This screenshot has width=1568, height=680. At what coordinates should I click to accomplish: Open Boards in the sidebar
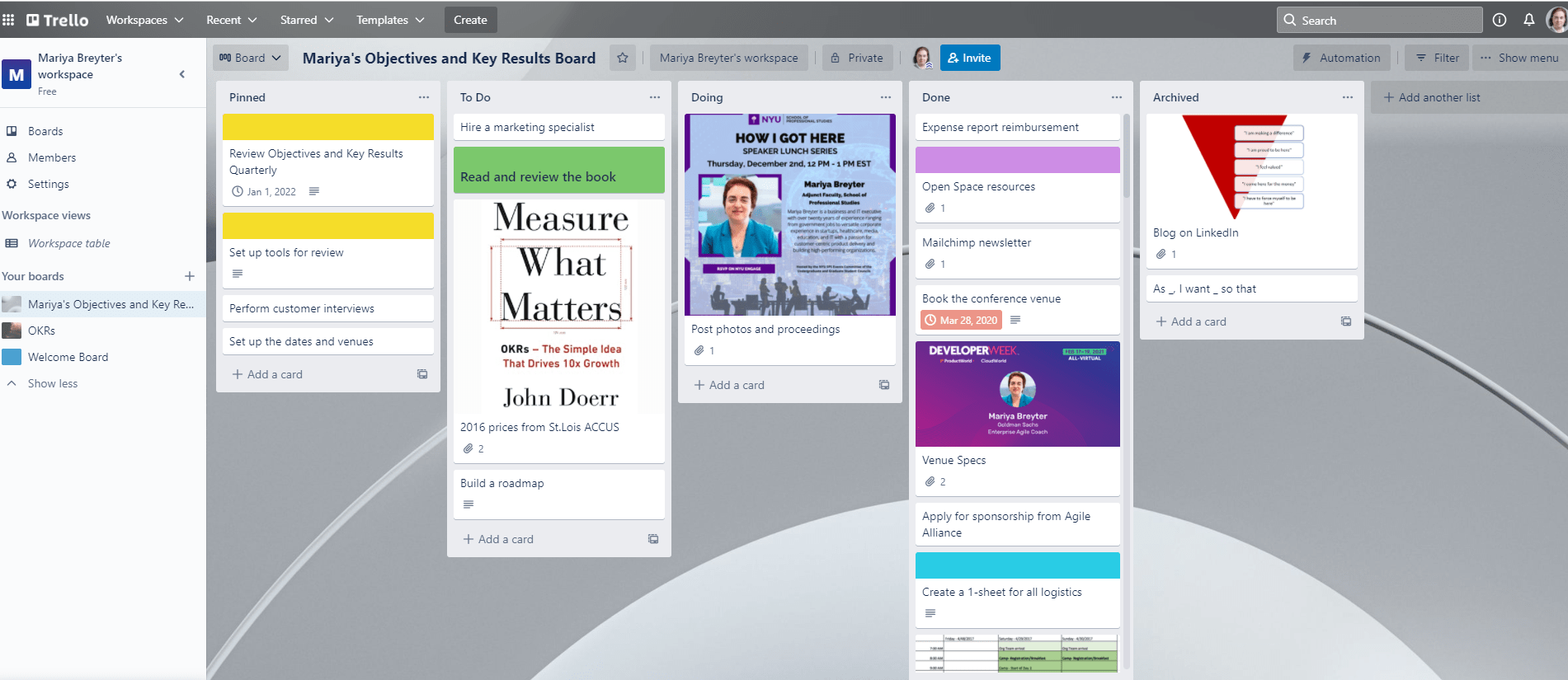45,131
